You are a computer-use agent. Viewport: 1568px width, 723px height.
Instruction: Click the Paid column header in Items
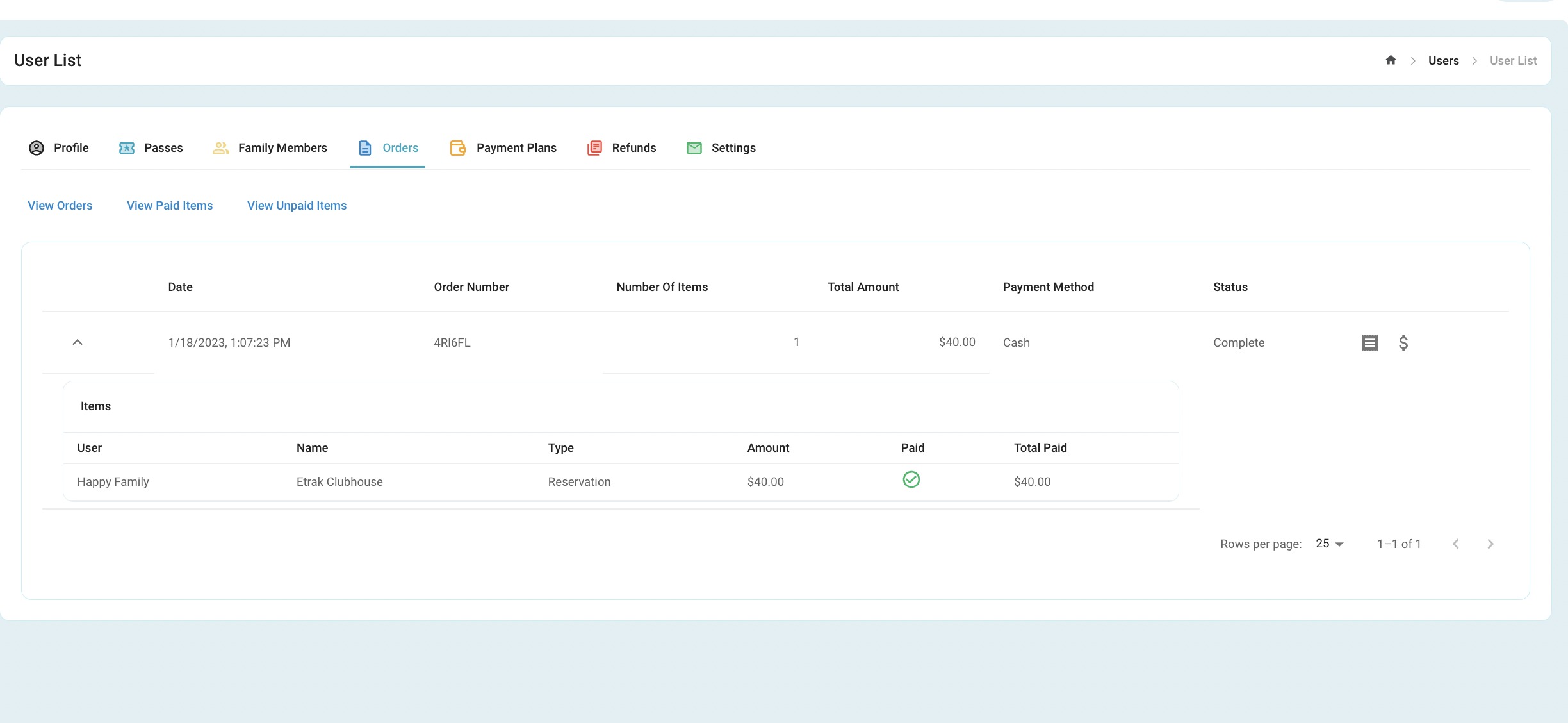point(913,448)
